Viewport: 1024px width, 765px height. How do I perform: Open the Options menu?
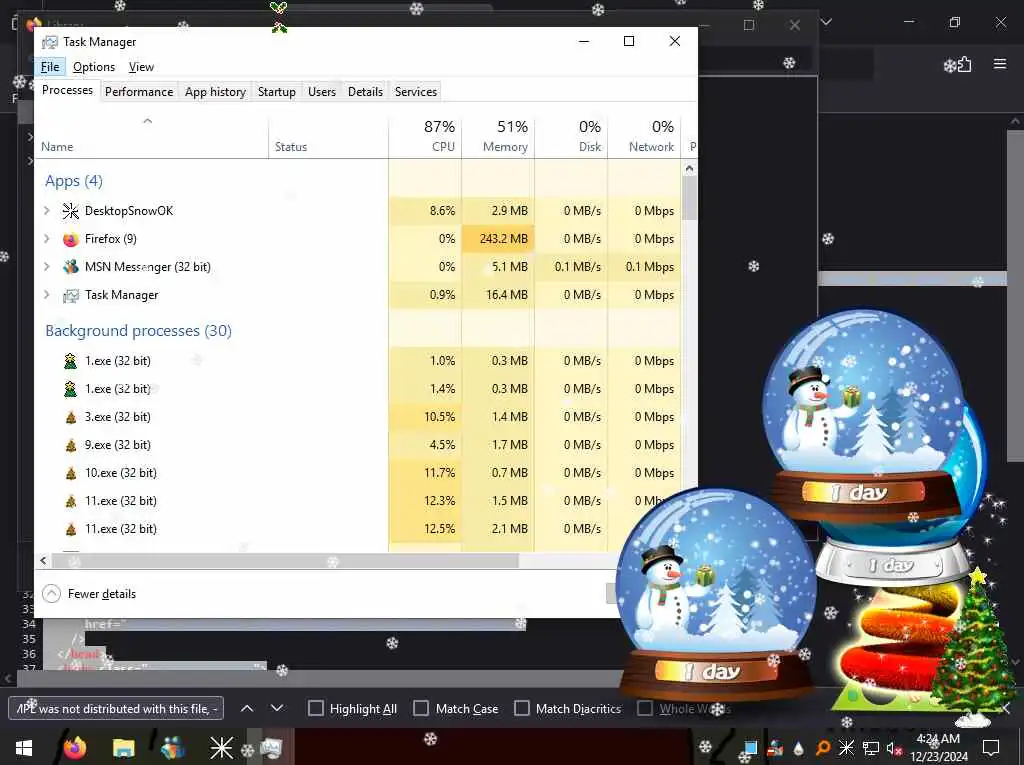coord(93,67)
